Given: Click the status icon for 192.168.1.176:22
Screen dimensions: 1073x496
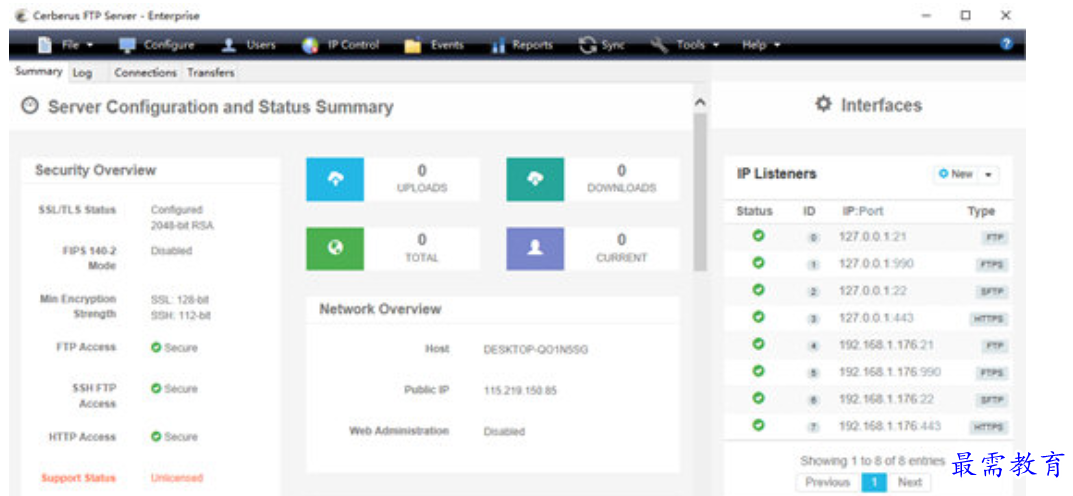Looking at the screenshot, I should pos(758,398).
